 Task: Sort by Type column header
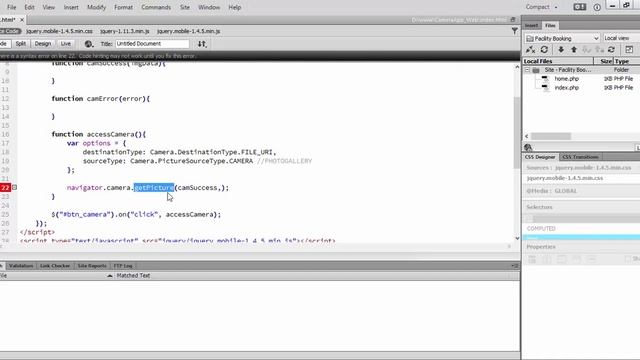(x=627, y=61)
